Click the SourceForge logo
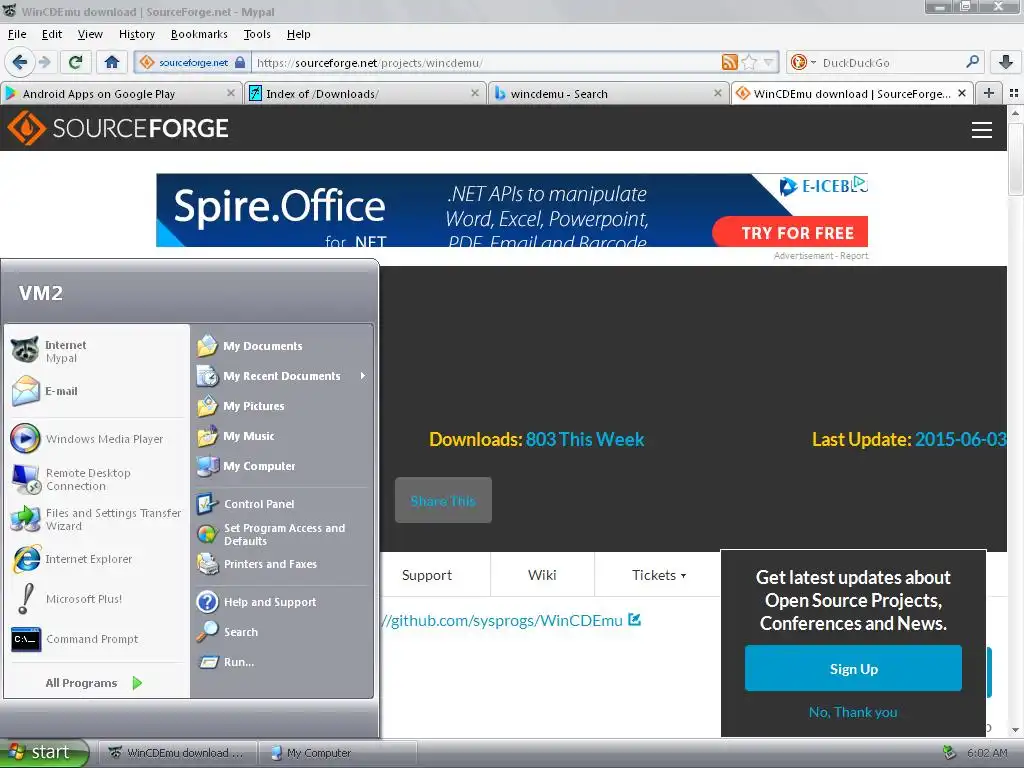This screenshot has height=768, width=1024. [x=118, y=128]
